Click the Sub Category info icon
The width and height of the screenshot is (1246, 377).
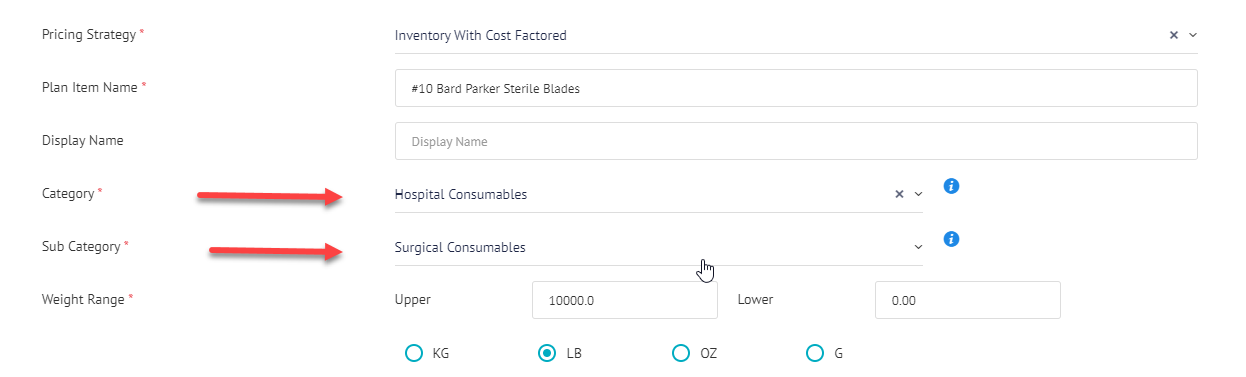point(952,239)
